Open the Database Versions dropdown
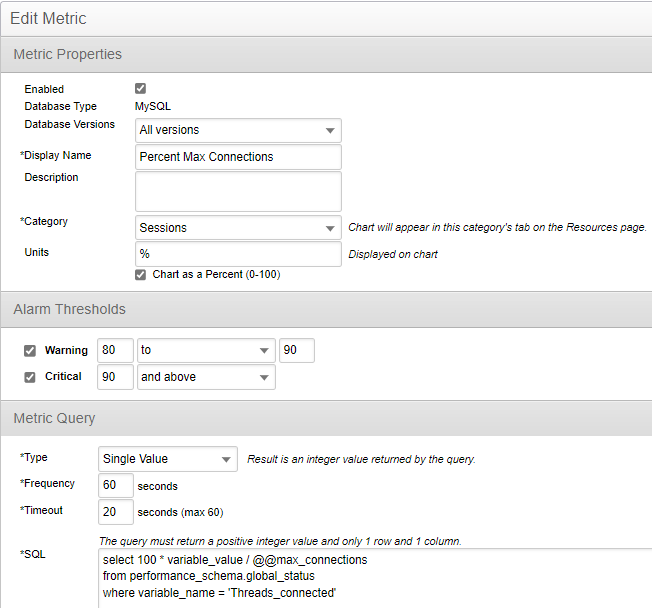This screenshot has width=652, height=608. click(x=238, y=130)
